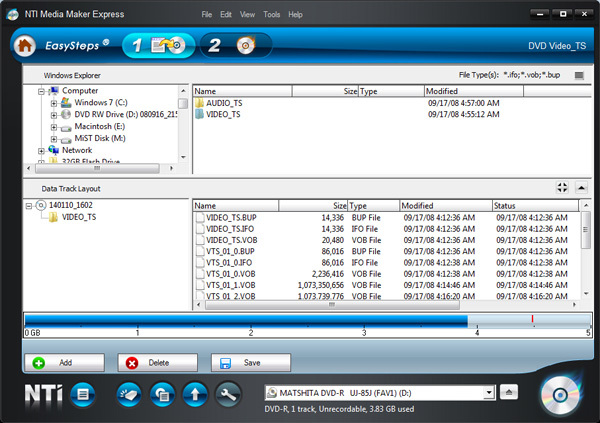Screen dimensions: 600x423
Task: Select Macintosh (E:) drive
Action: point(99,126)
